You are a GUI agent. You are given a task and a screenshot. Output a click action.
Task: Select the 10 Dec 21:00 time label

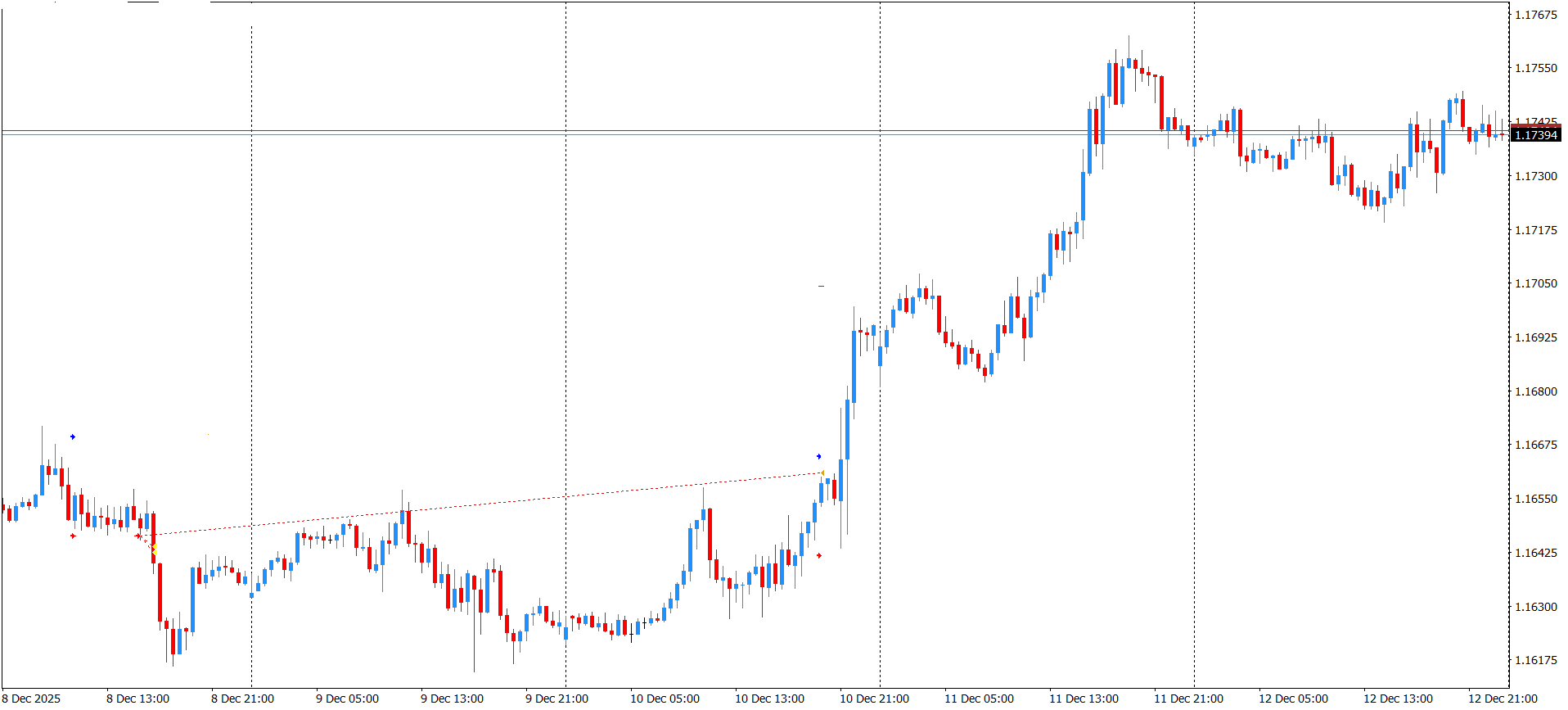pyautogui.click(x=874, y=699)
